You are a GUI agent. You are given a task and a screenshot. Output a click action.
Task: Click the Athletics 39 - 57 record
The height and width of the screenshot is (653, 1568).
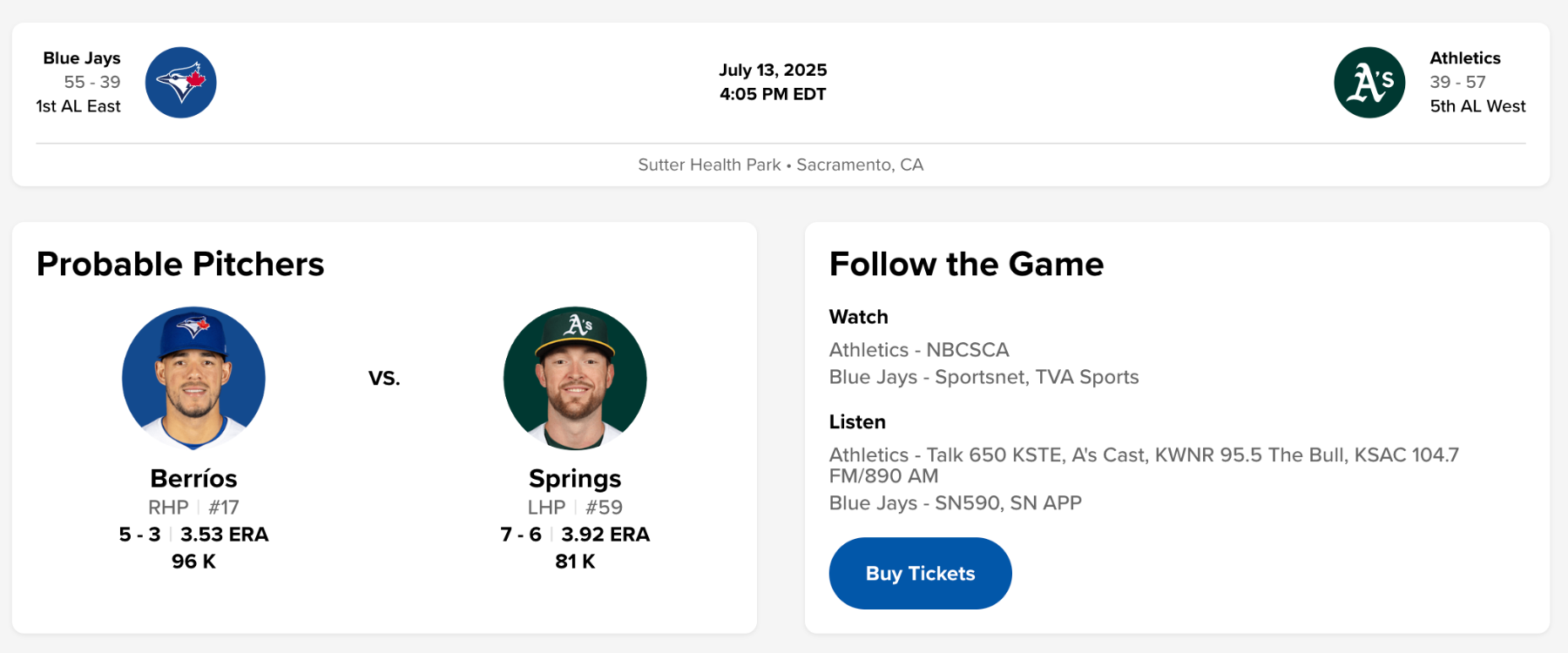pos(1457,82)
